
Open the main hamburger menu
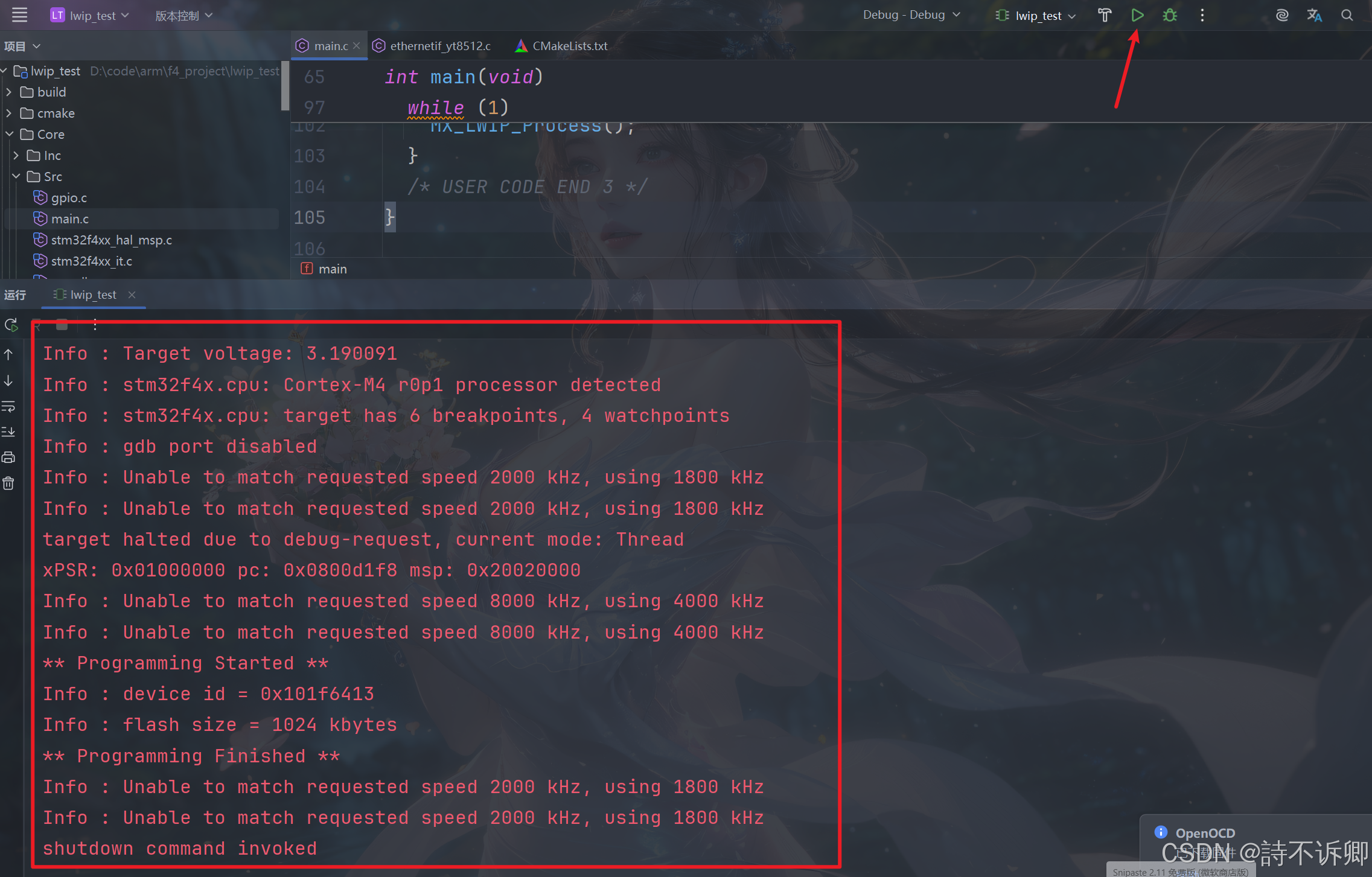point(19,15)
